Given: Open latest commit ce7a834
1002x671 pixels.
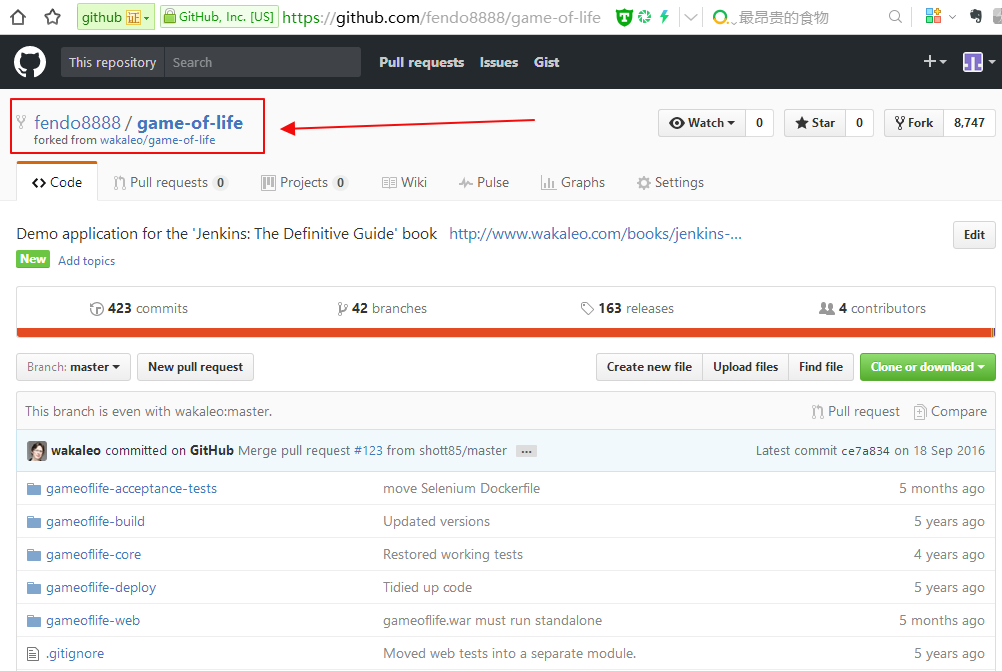Looking at the screenshot, I should [x=865, y=451].
